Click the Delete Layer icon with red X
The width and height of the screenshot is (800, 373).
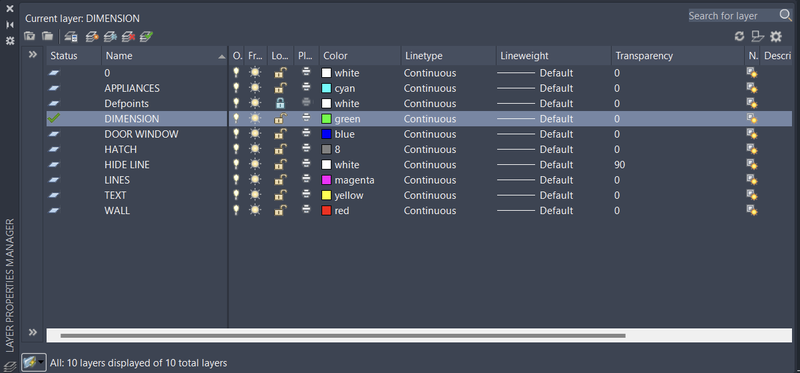(x=129, y=36)
